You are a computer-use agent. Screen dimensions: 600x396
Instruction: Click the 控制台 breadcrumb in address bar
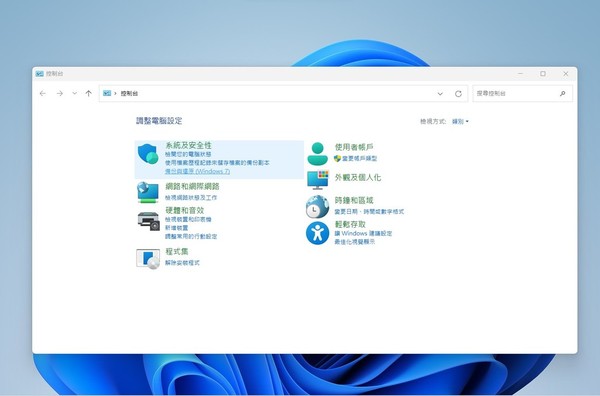pos(129,93)
